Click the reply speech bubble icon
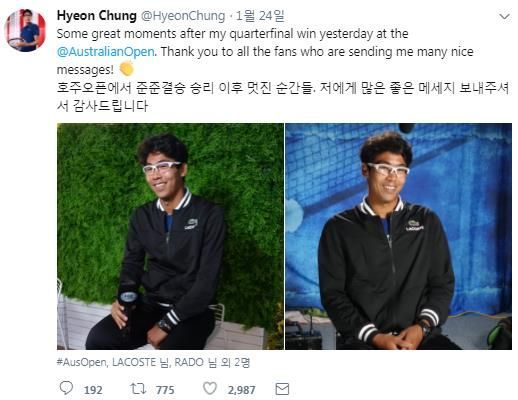Screen dimensions: 518x400 point(66,388)
